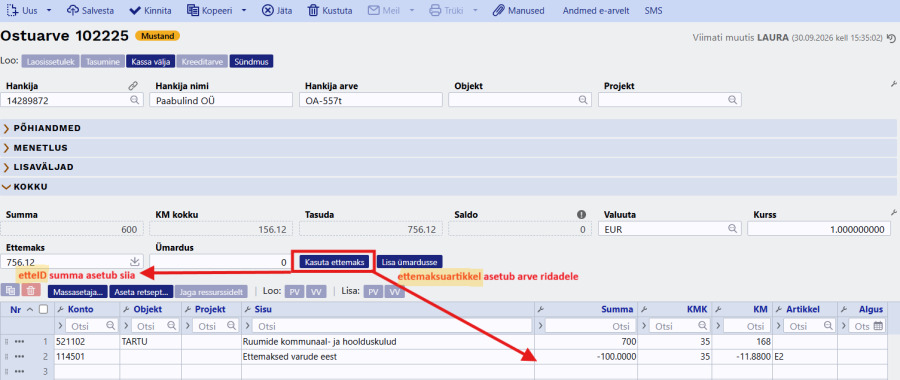
Task: Click the search icon in Hankija field
Action: tap(134, 100)
